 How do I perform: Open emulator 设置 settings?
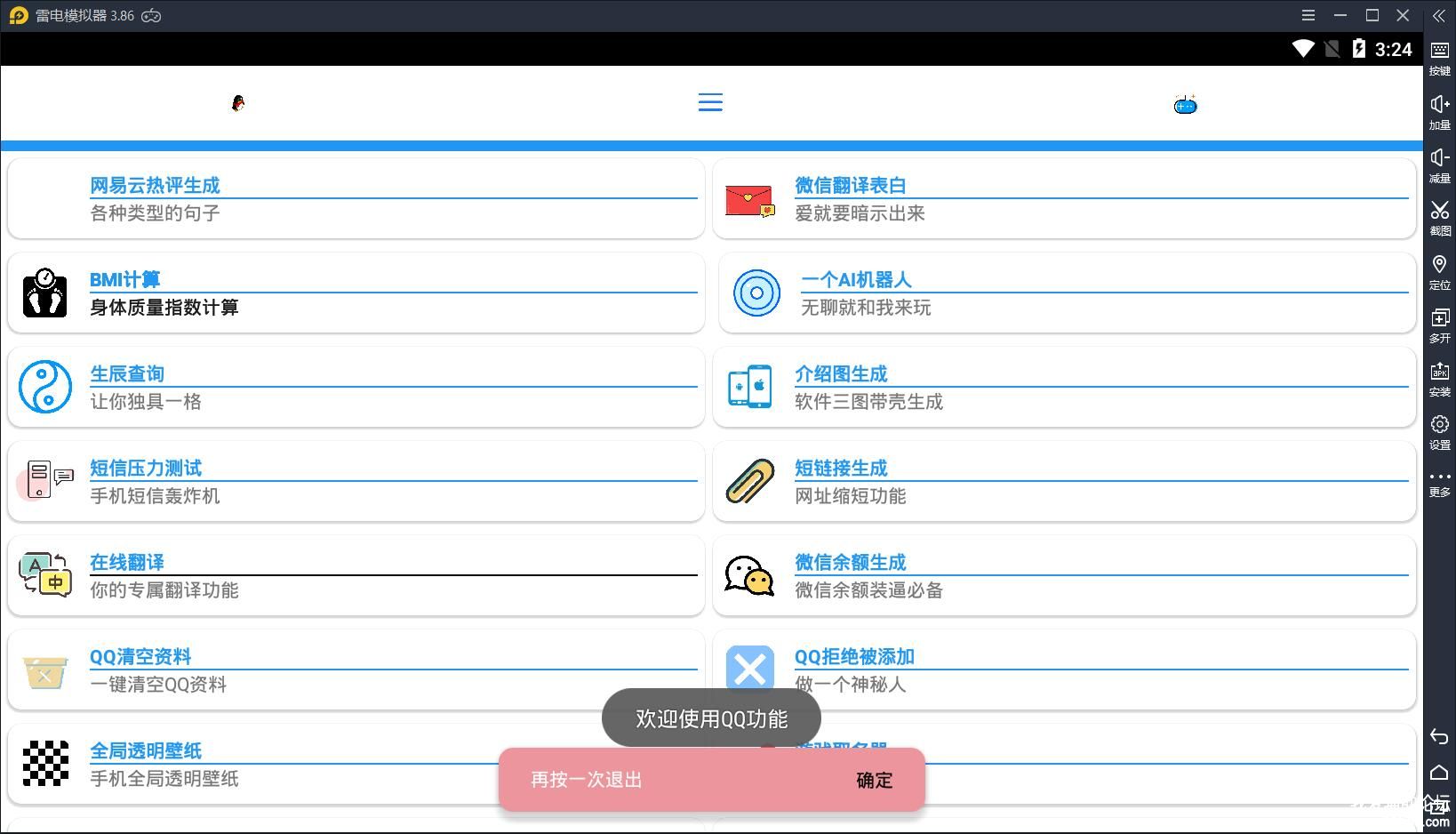[x=1440, y=432]
